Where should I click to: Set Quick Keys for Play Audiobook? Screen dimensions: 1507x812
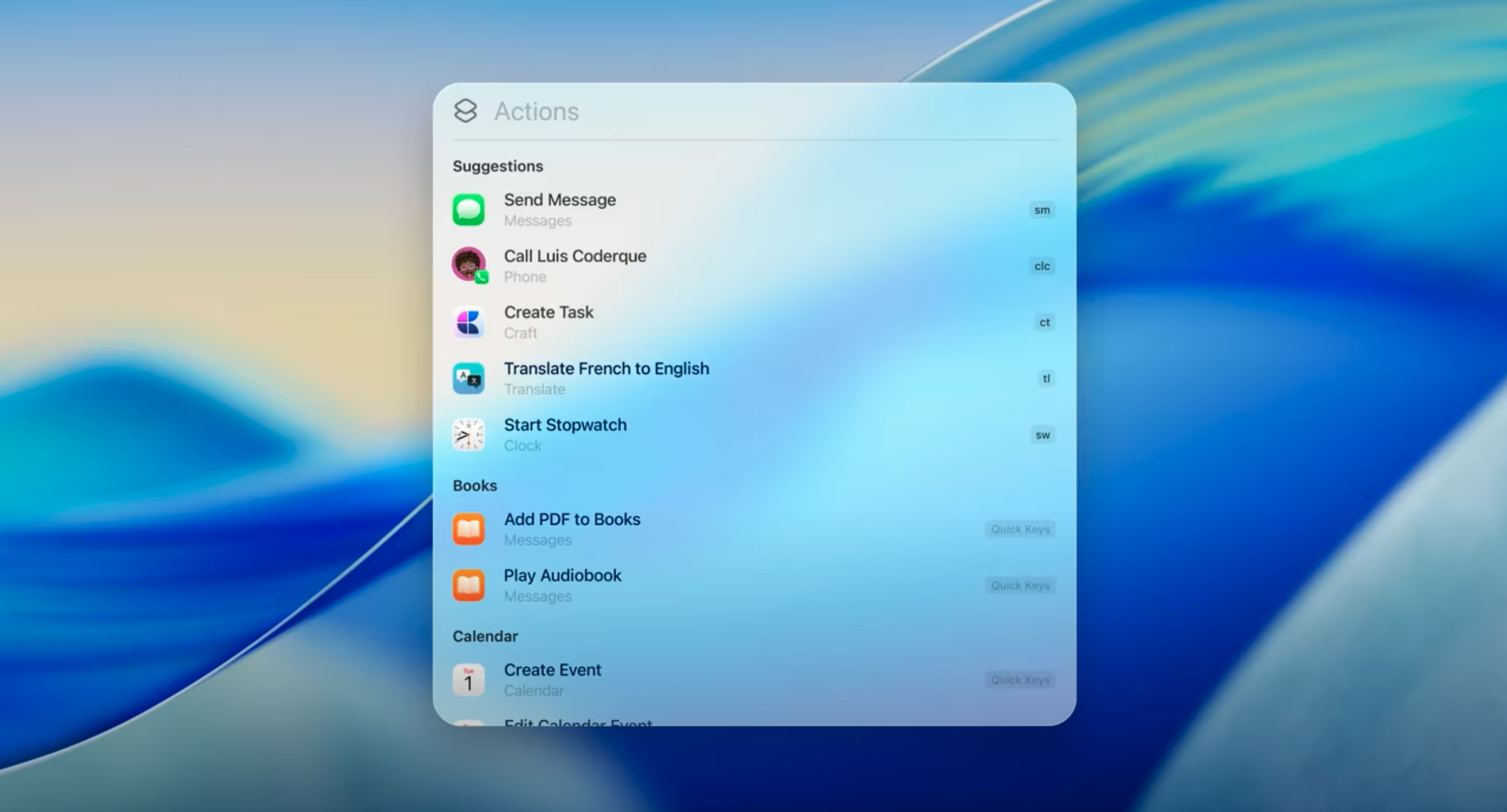(1020, 585)
